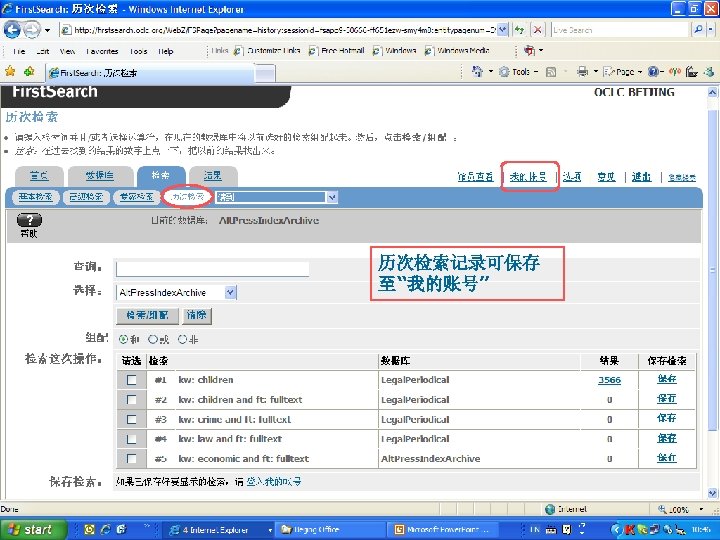This screenshot has height=540, width=720.
Task: Click the browser Back arrow button
Action: click(12, 30)
